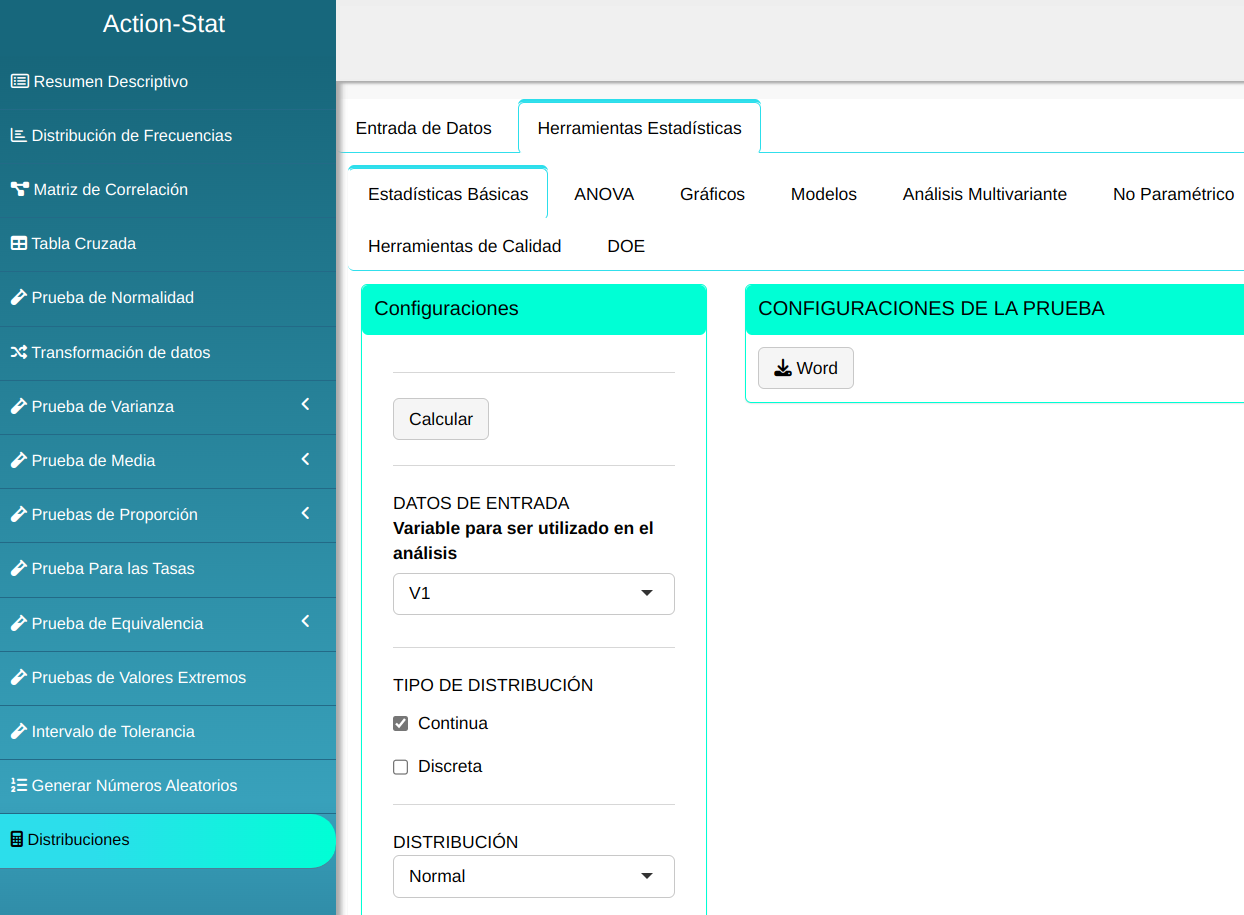Expand the Prueba de Varianza submenu chevron
The height and width of the screenshot is (915, 1244).
click(305, 405)
